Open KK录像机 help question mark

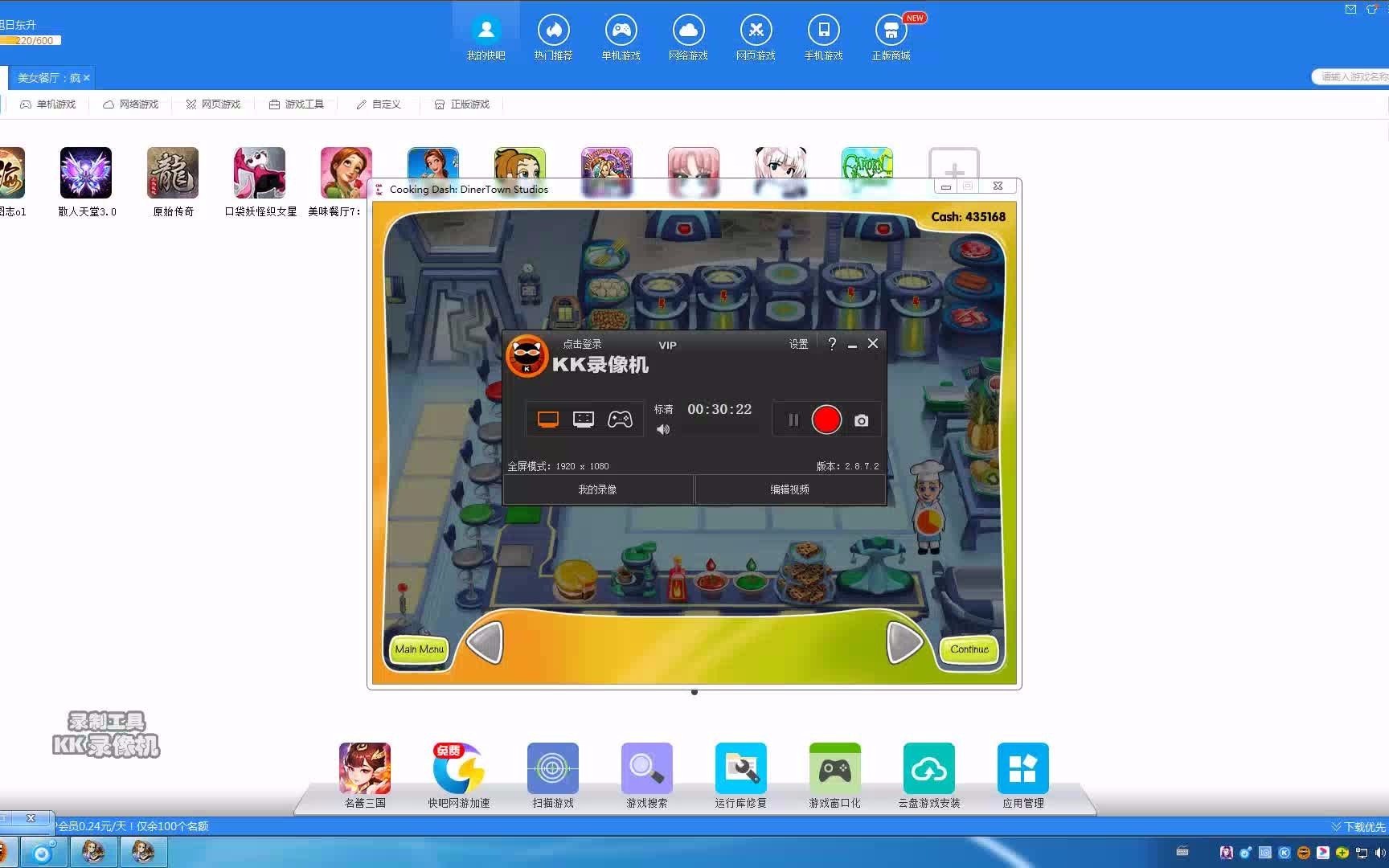[x=832, y=344]
